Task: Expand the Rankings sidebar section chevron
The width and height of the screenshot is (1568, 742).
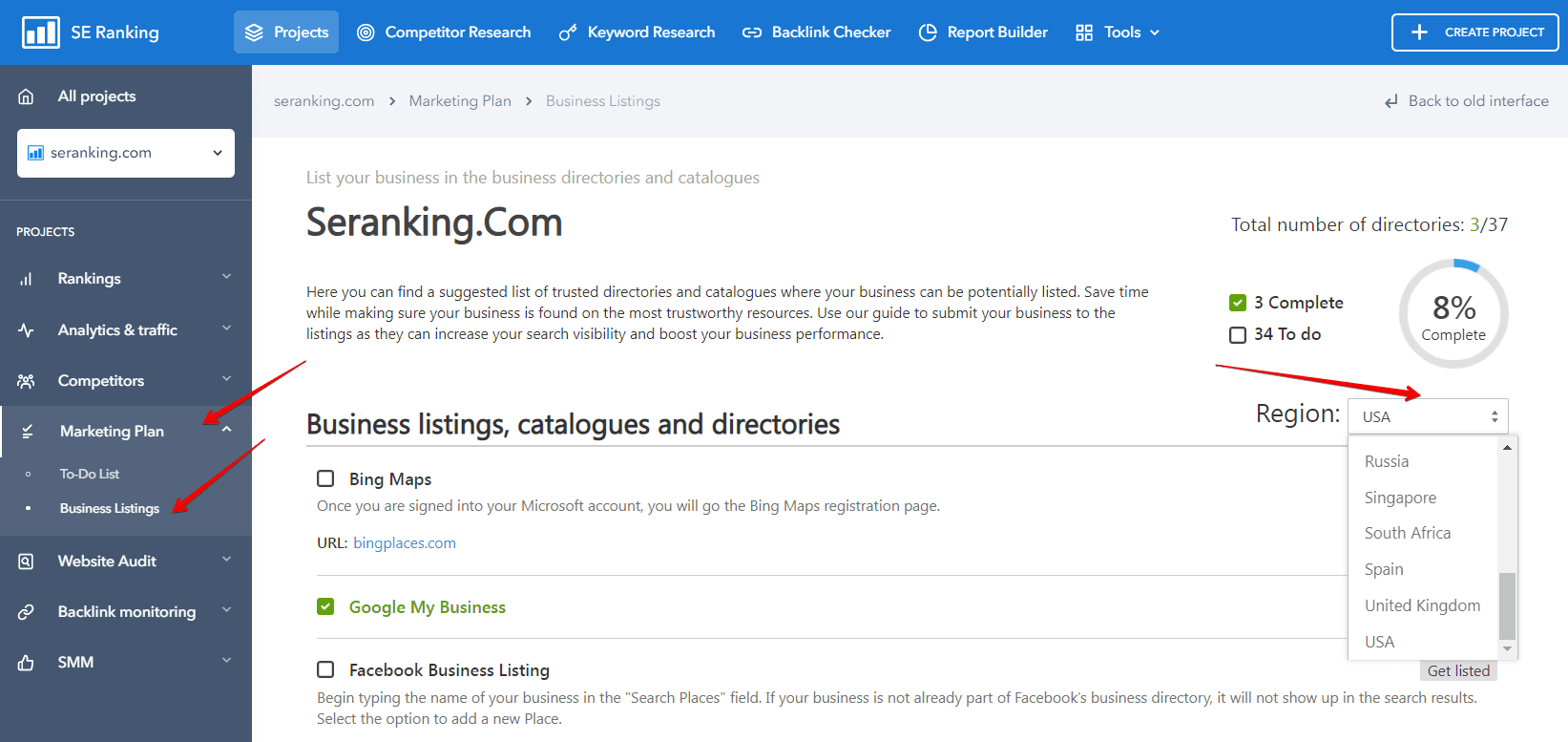Action: pyautogui.click(x=227, y=277)
